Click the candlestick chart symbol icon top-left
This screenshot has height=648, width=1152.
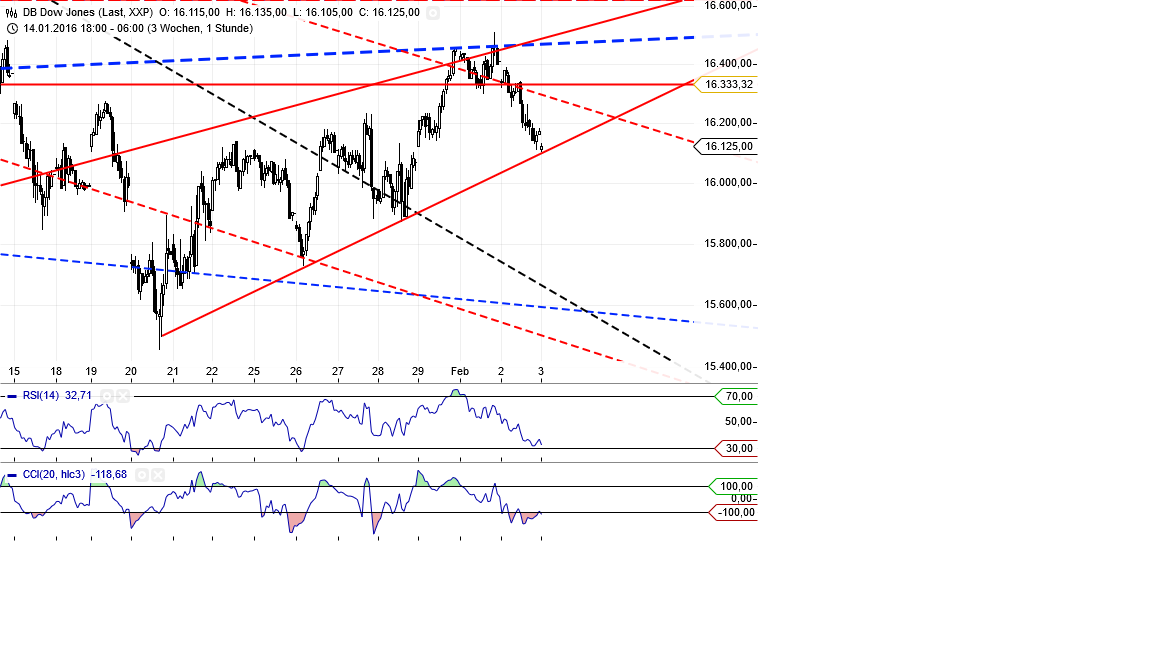pyautogui.click(x=11, y=12)
